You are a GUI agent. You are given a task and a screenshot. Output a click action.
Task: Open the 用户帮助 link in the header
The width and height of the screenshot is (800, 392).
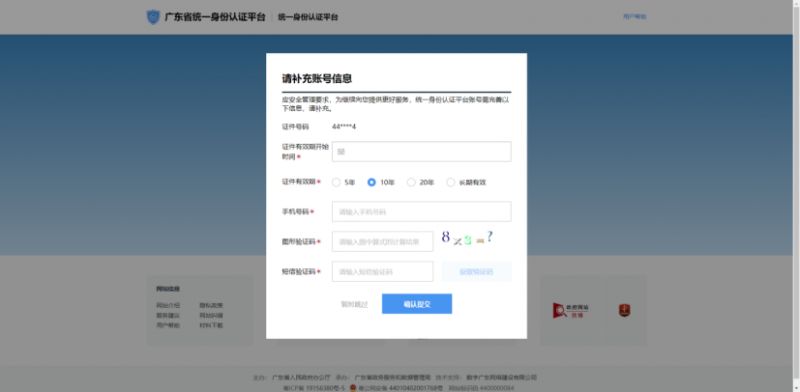(x=634, y=17)
